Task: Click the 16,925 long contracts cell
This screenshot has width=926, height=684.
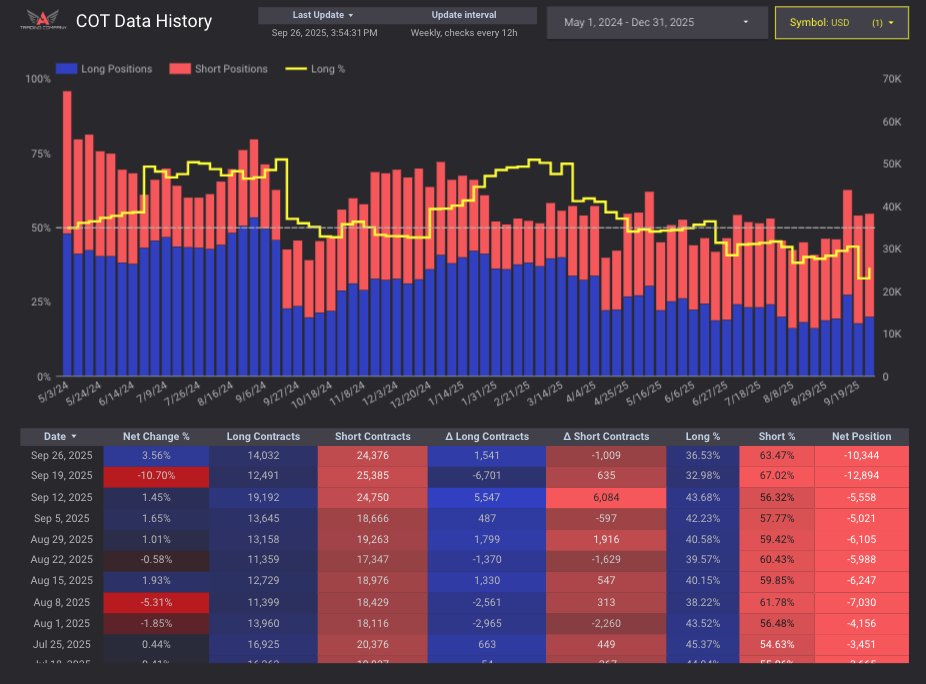Action: [263, 644]
